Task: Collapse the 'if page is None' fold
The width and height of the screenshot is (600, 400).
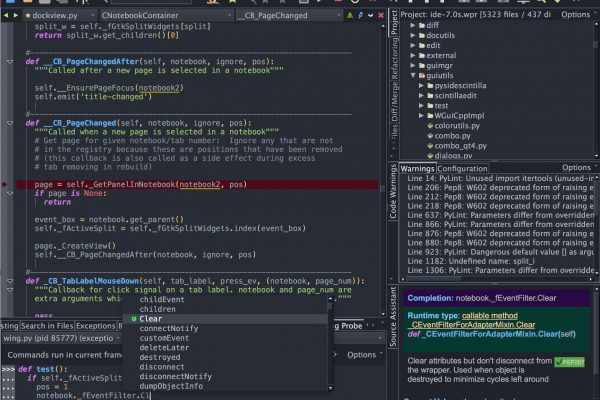Action: pyautogui.click(x=10, y=194)
